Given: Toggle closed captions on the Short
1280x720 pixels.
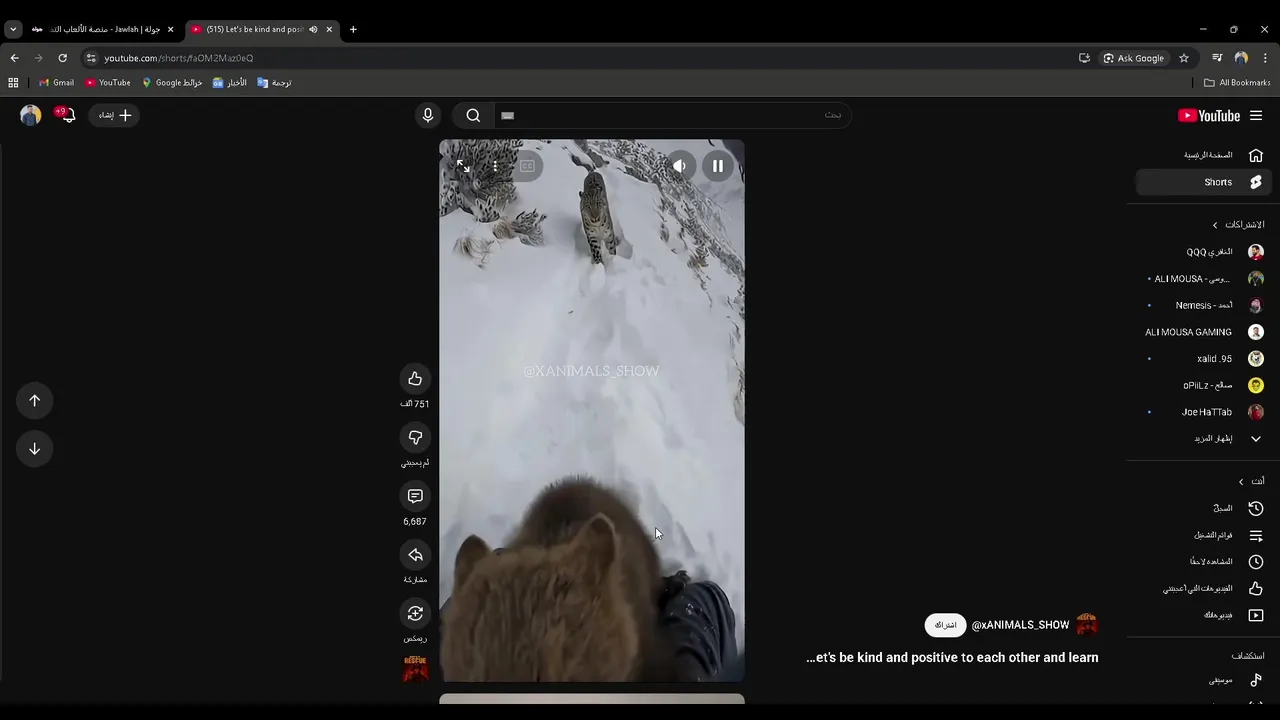Looking at the screenshot, I should point(527,166).
